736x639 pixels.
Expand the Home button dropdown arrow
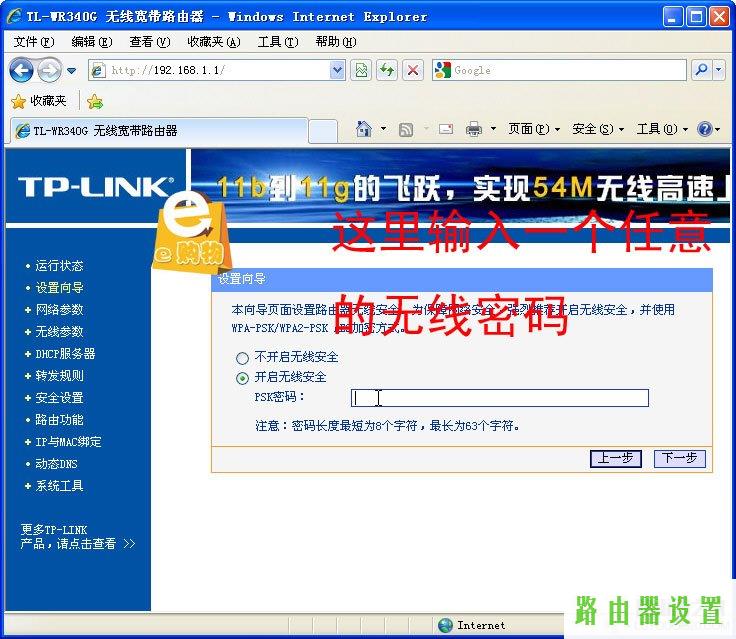[x=383, y=129]
